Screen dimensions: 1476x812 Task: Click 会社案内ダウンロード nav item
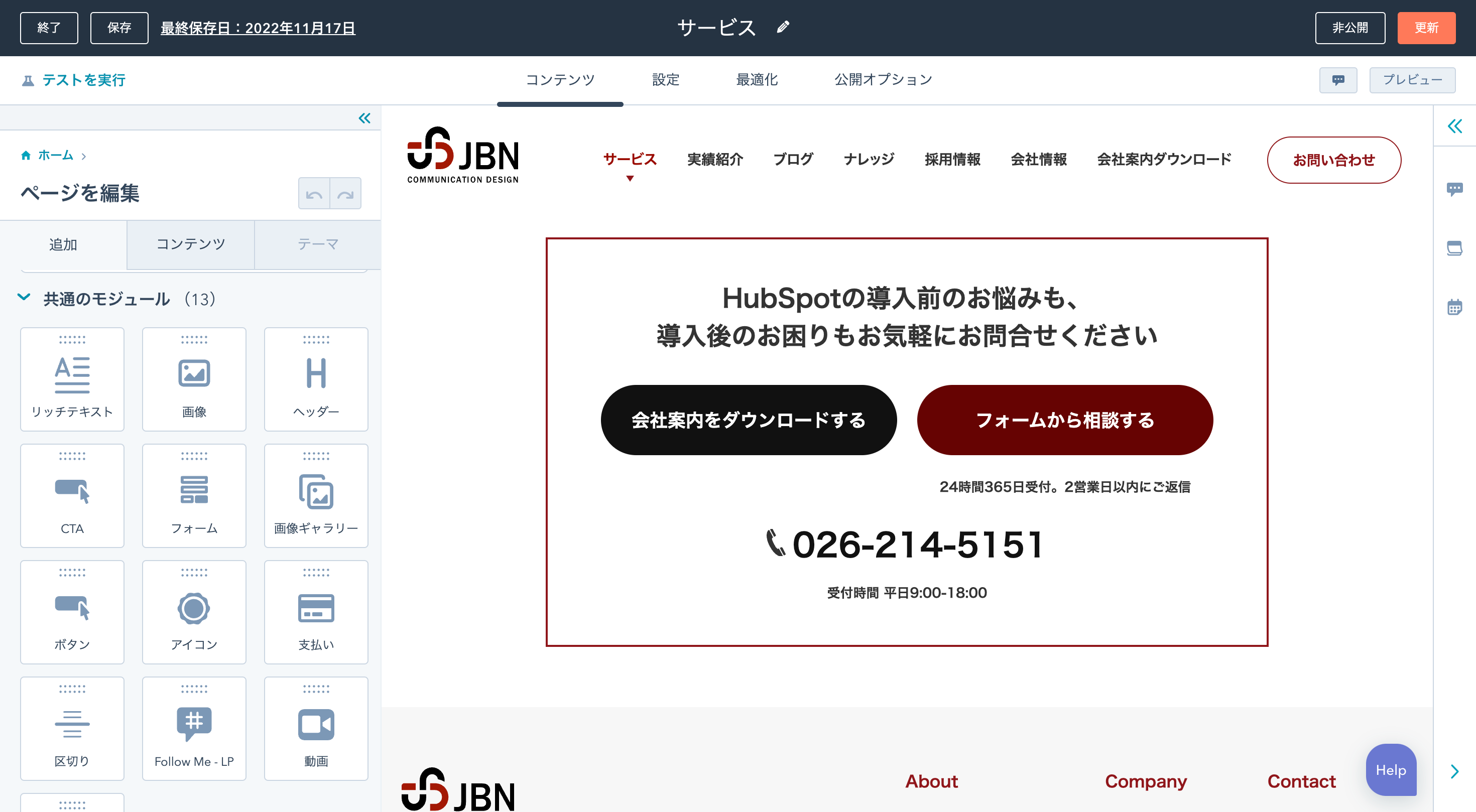(1164, 159)
